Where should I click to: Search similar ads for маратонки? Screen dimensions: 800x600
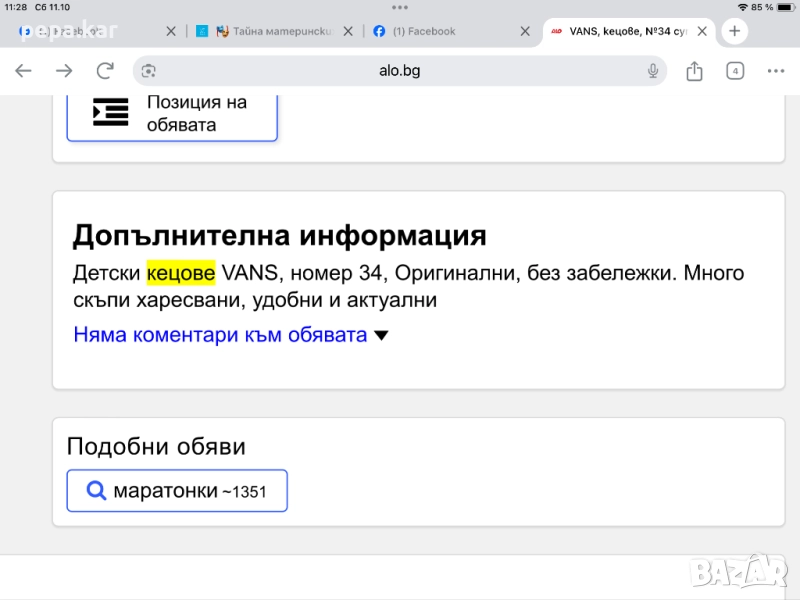177,491
